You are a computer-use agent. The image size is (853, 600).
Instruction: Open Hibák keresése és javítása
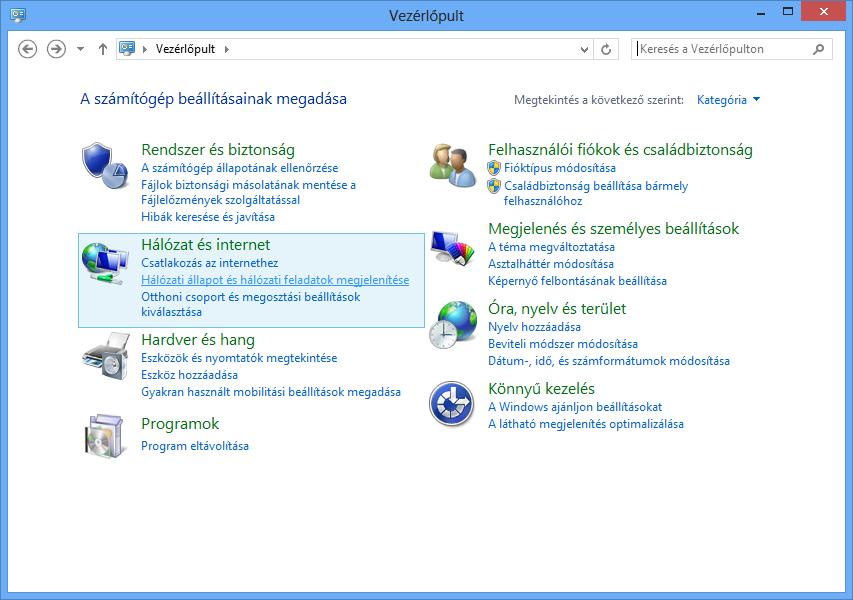[208, 217]
